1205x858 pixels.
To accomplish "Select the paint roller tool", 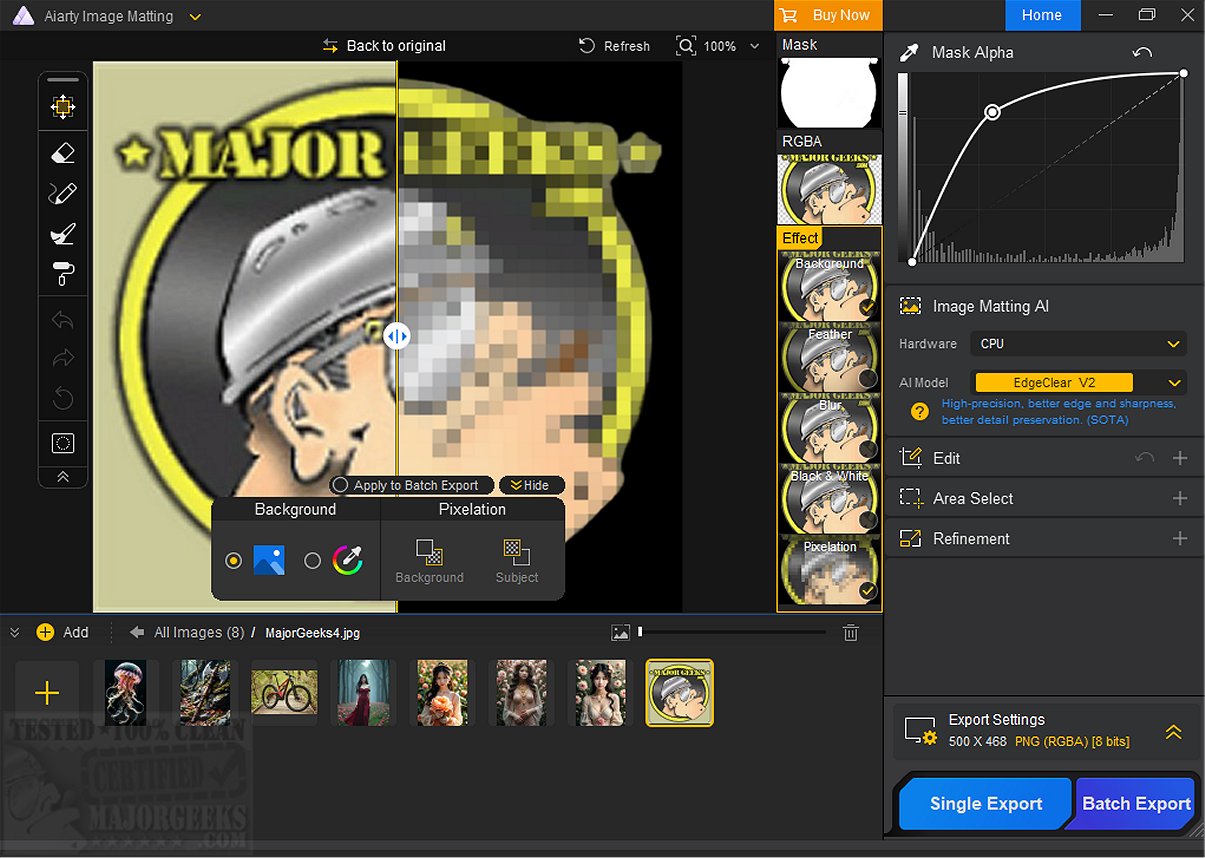I will pyautogui.click(x=62, y=273).
